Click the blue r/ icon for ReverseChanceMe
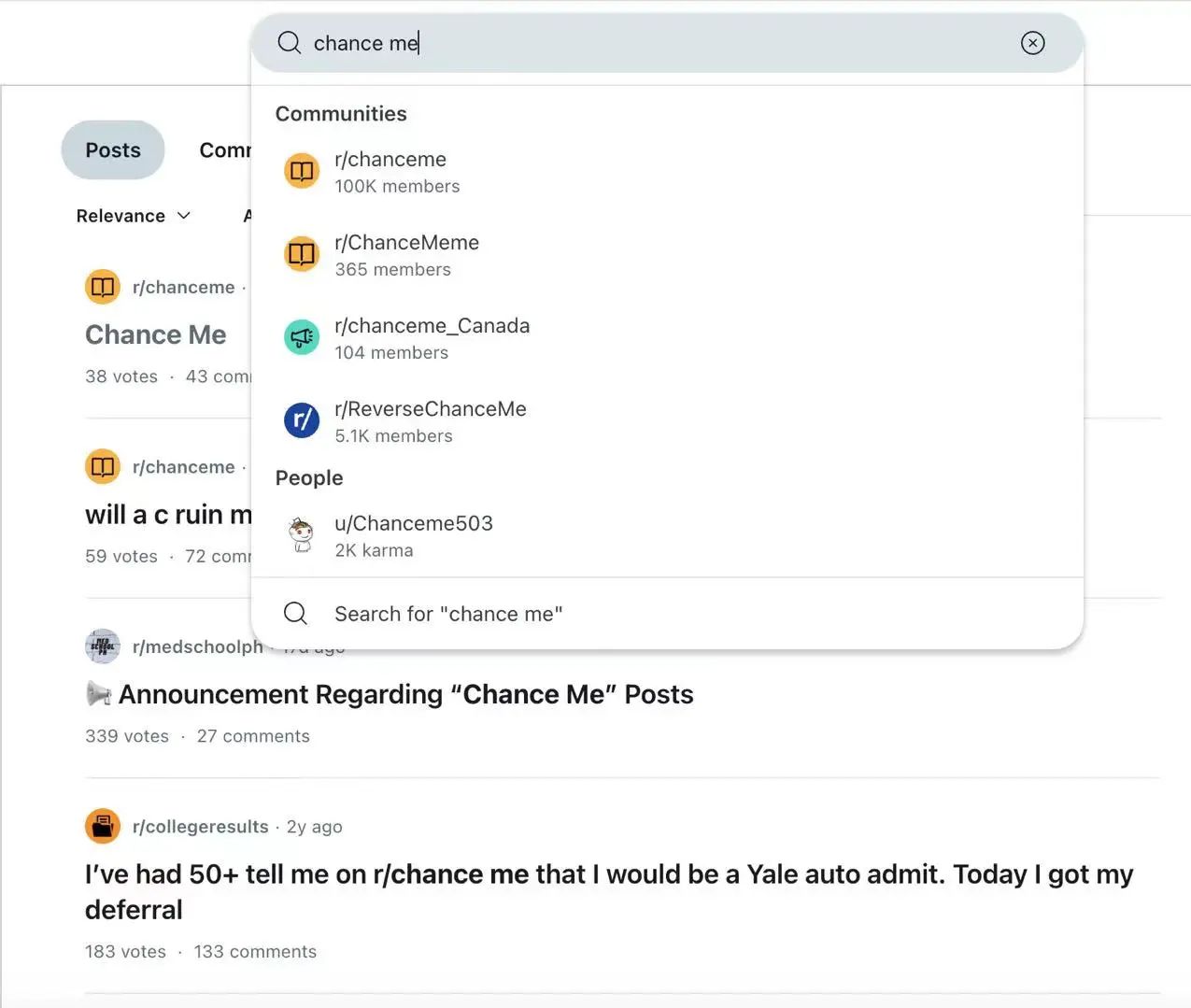Image resolution: width=1191 pixels, height=1008 pixels. 302,420
